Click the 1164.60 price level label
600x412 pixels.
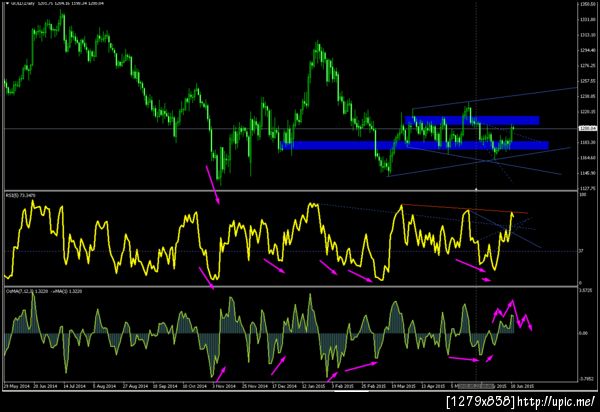[x=587, y=158]
